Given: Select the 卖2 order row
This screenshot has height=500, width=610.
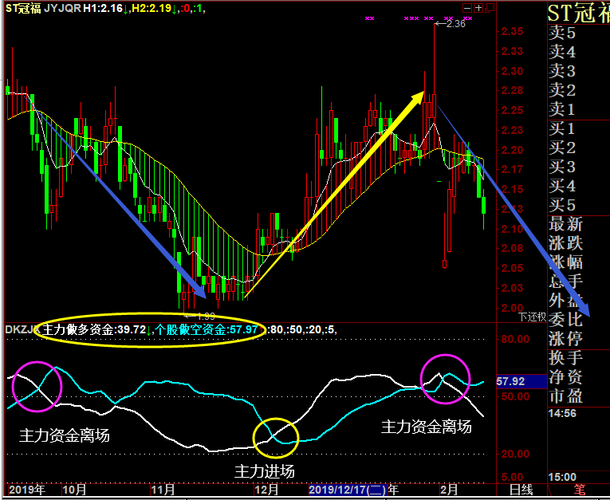Looking at the screenshot, I should coord(578,90).
